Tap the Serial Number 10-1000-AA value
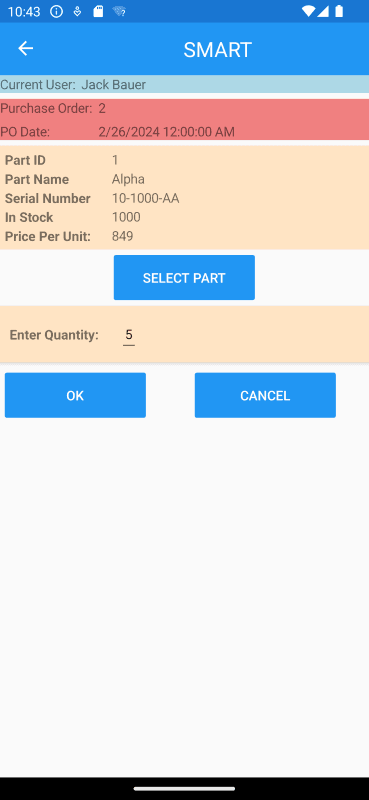This screenshot has width=369, height=800. point(145,198)
